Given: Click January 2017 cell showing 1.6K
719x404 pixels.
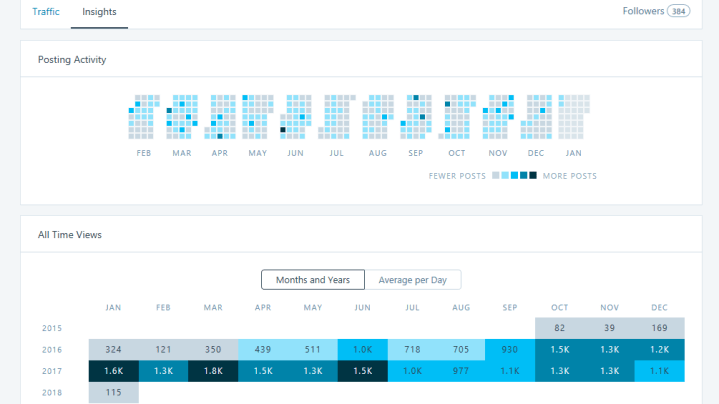Looking at the screenshot, I should click(x=113, y=372).
